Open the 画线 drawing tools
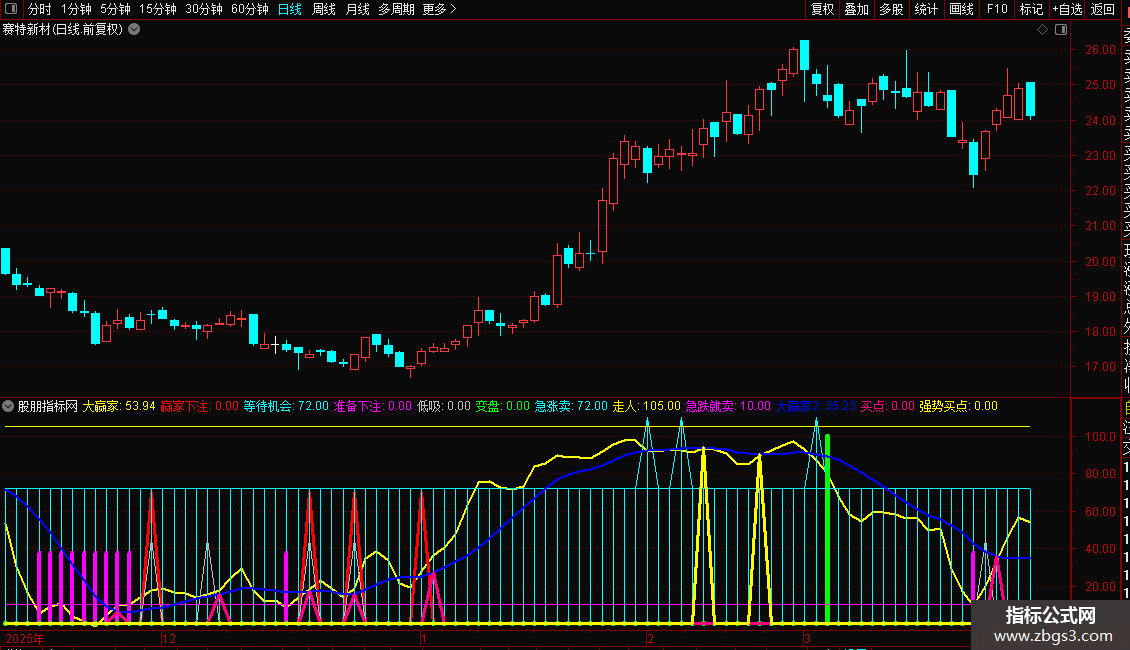Image resolution: width=1130 pixels, height=650 pixels. pos(961,9)
